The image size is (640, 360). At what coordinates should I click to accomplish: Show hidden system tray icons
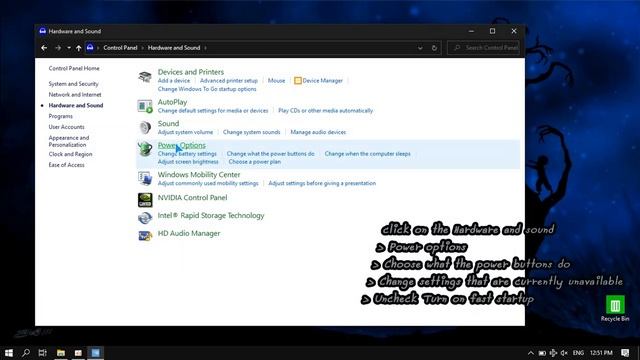pyautogui.click(x=531, y=353)
